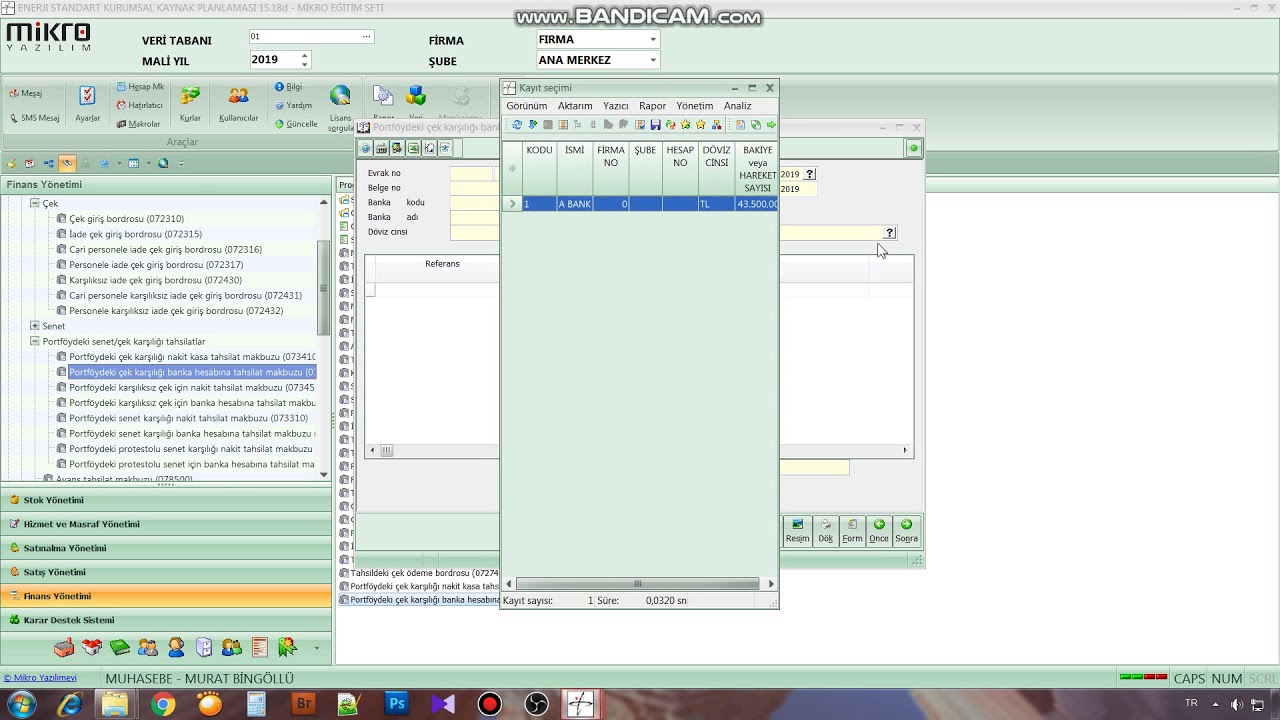Click refresh icon in Kayıt seçimi toolbar
This screenshot has width=1280, height=720.
coord(517,125)
